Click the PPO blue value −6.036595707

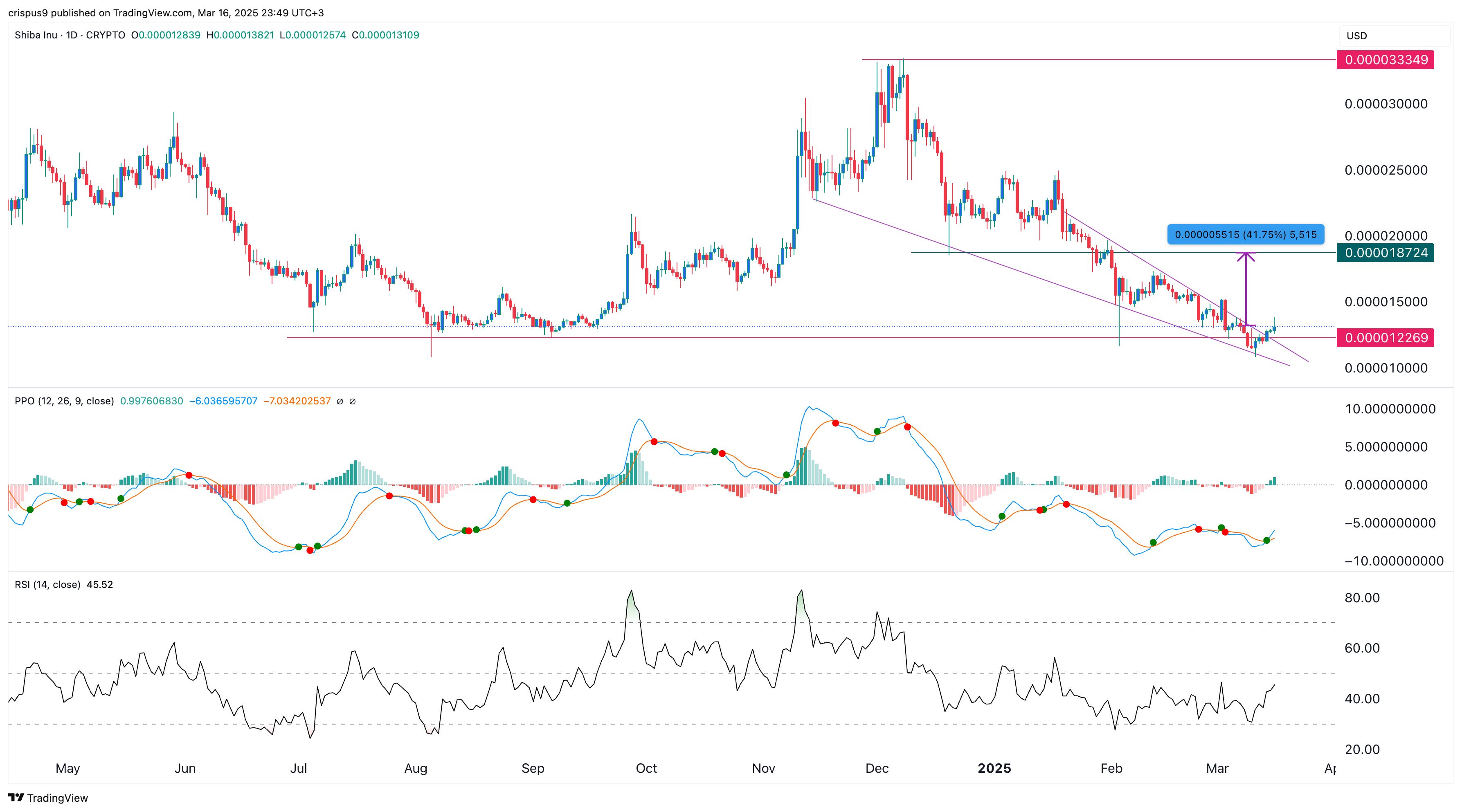click(223, 401)
